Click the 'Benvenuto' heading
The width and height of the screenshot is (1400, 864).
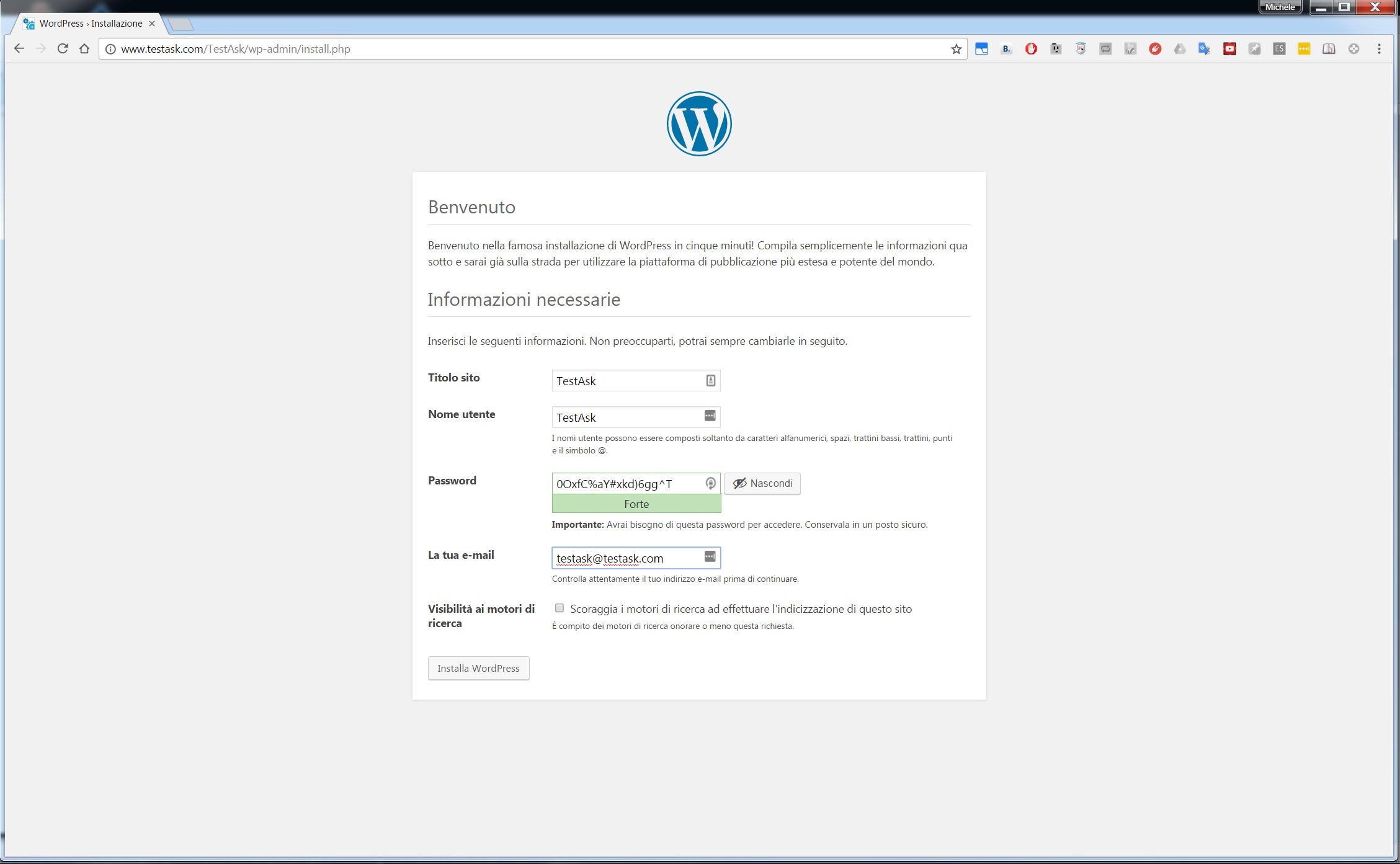click(x=471, y=207)
